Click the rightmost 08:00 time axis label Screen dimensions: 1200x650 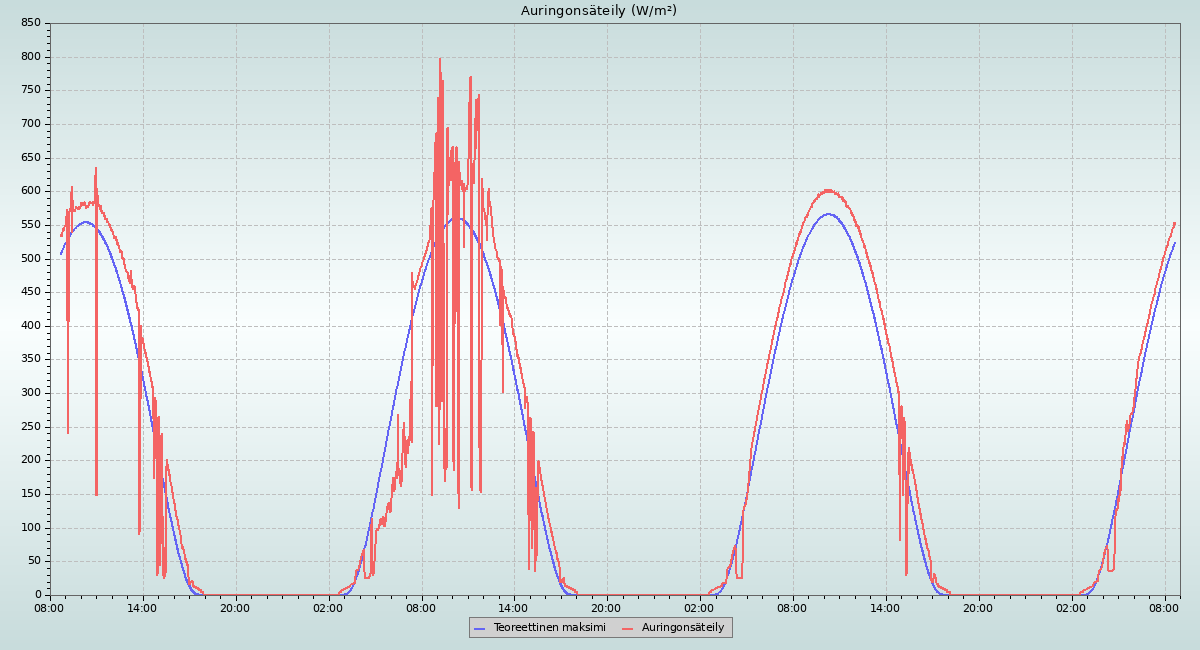(x=1164, y=607)
